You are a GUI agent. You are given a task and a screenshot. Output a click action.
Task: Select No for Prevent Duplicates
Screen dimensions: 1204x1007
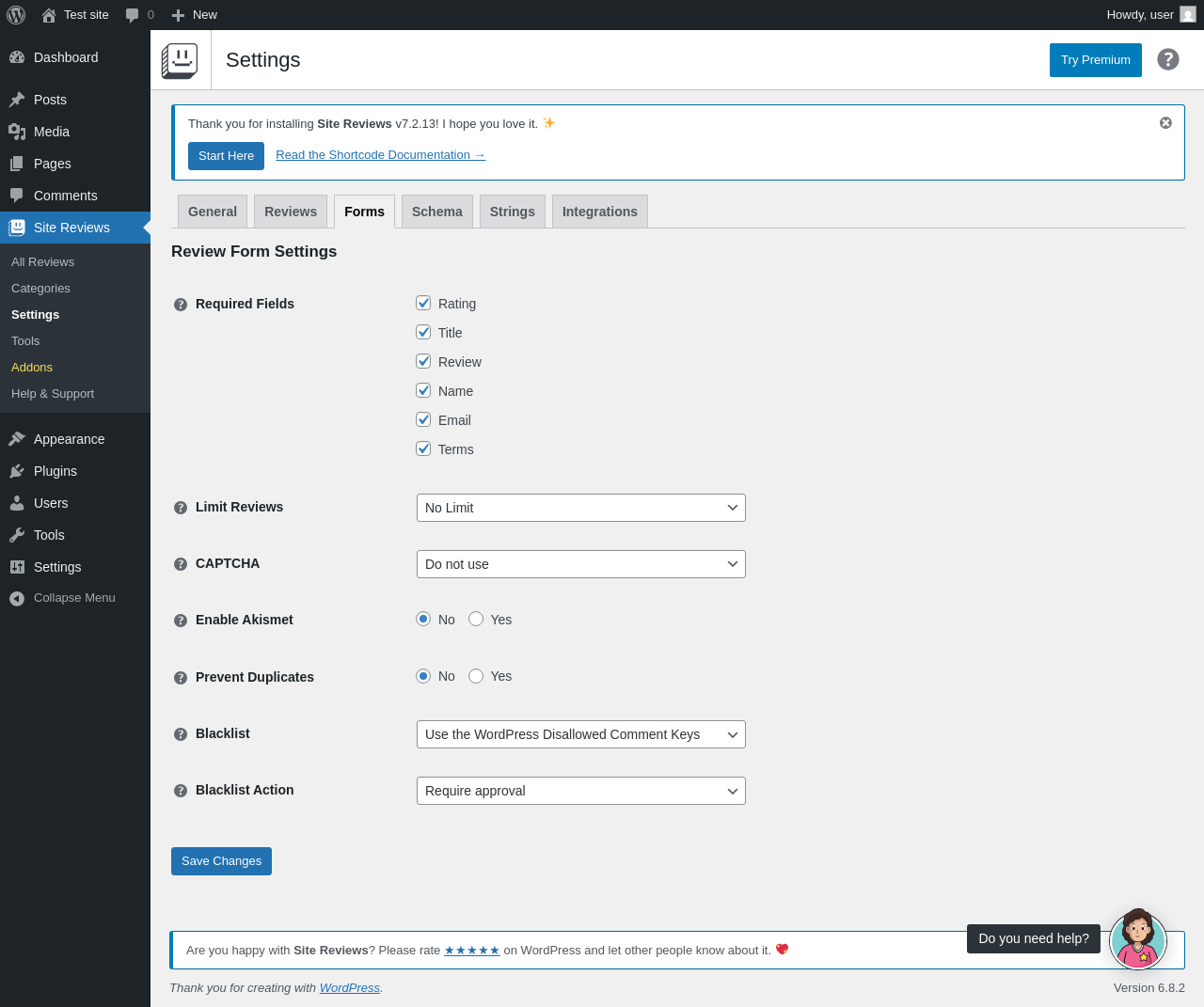click(423, 676)
